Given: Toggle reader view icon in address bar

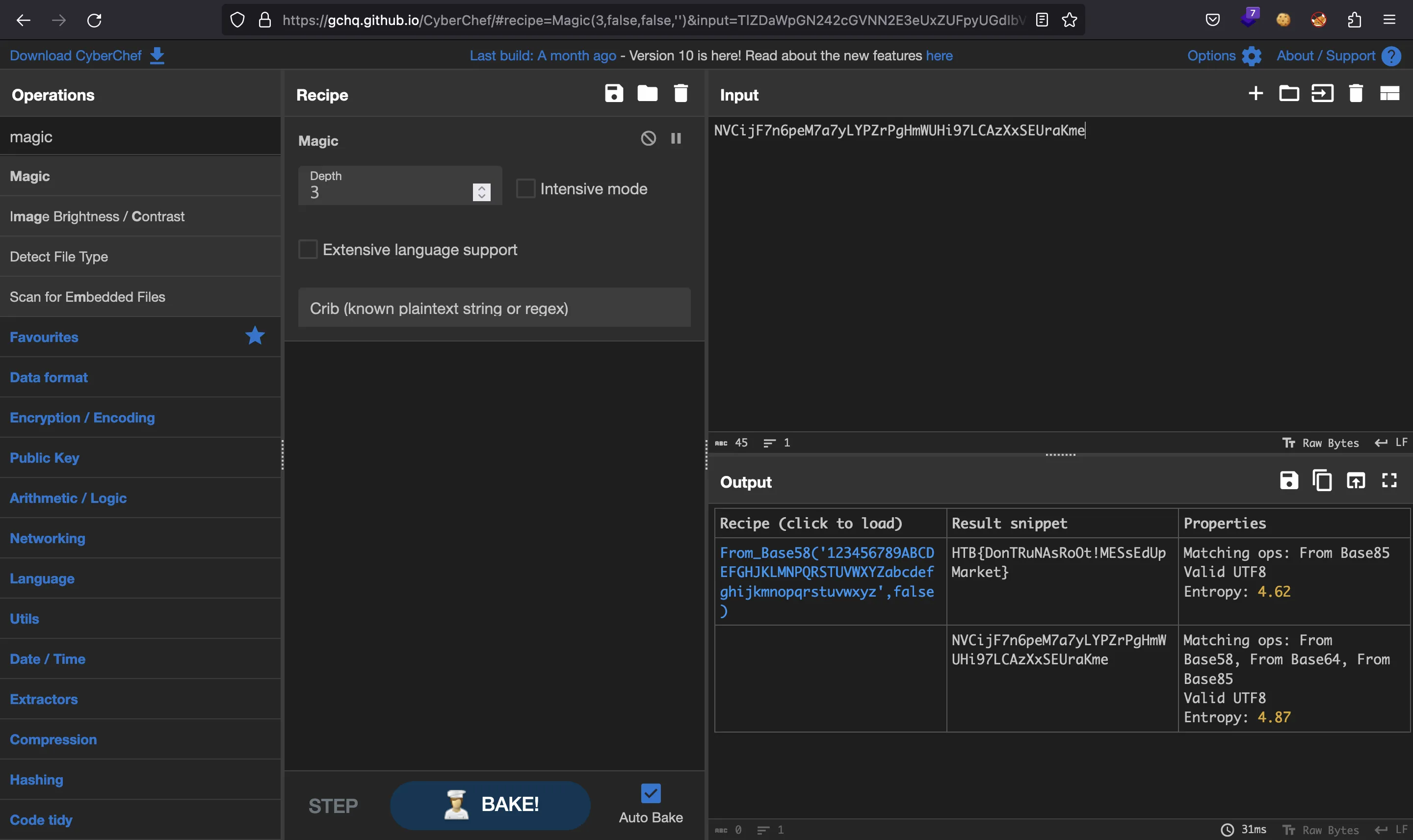Looking at the screenshot, I should [x=1042, y=20].
